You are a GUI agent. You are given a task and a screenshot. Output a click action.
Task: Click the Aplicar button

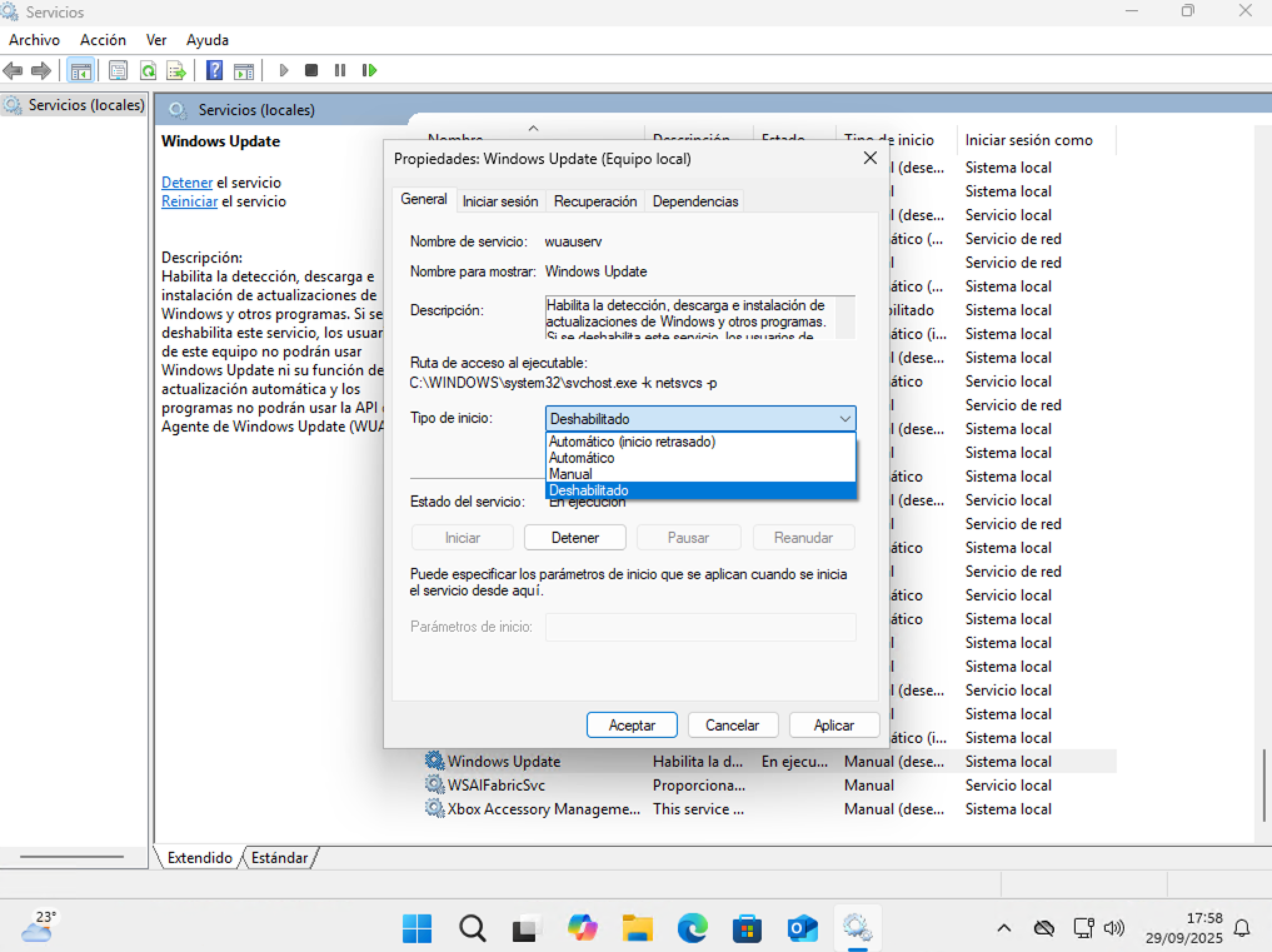(834, 726)
